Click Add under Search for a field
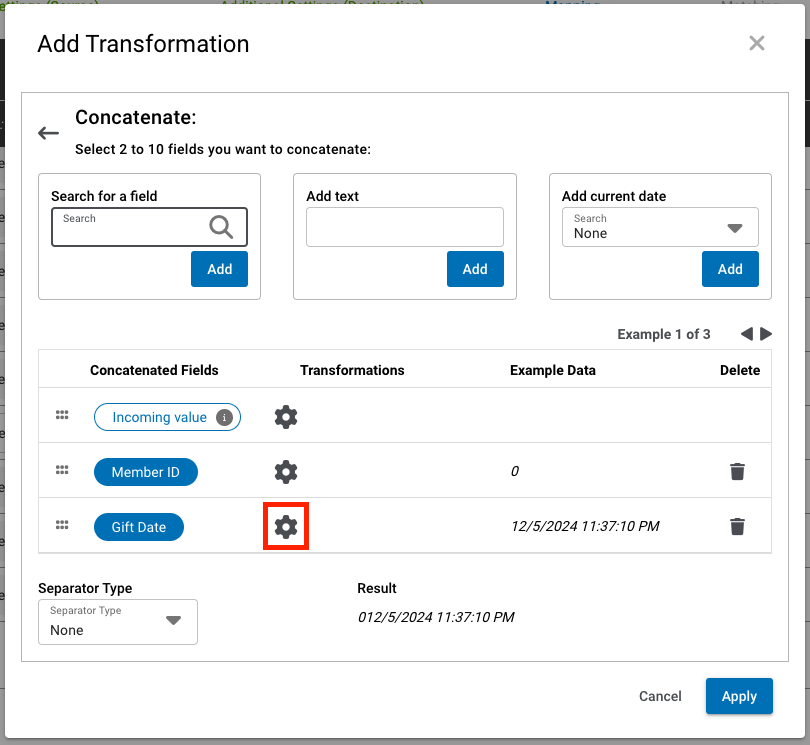The image size is (810, 745). click(x=219, y=269)
